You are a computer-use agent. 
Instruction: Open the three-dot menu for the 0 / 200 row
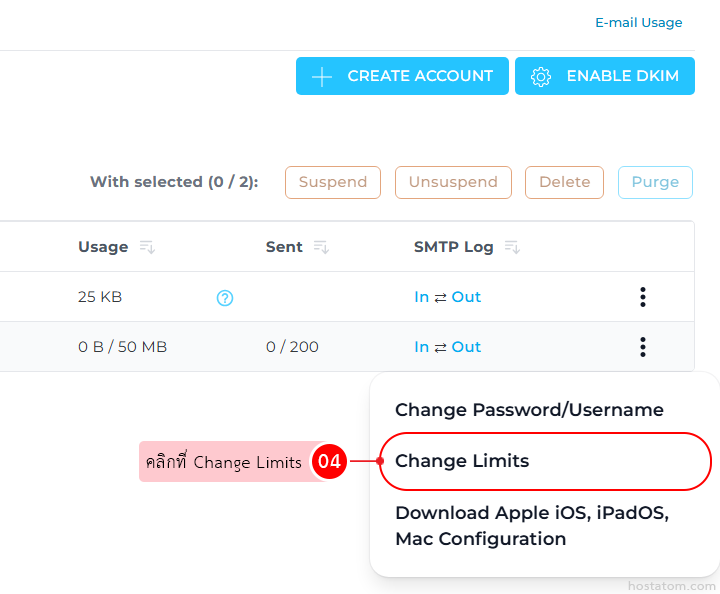pyautogui.click(x=643, y=347)
